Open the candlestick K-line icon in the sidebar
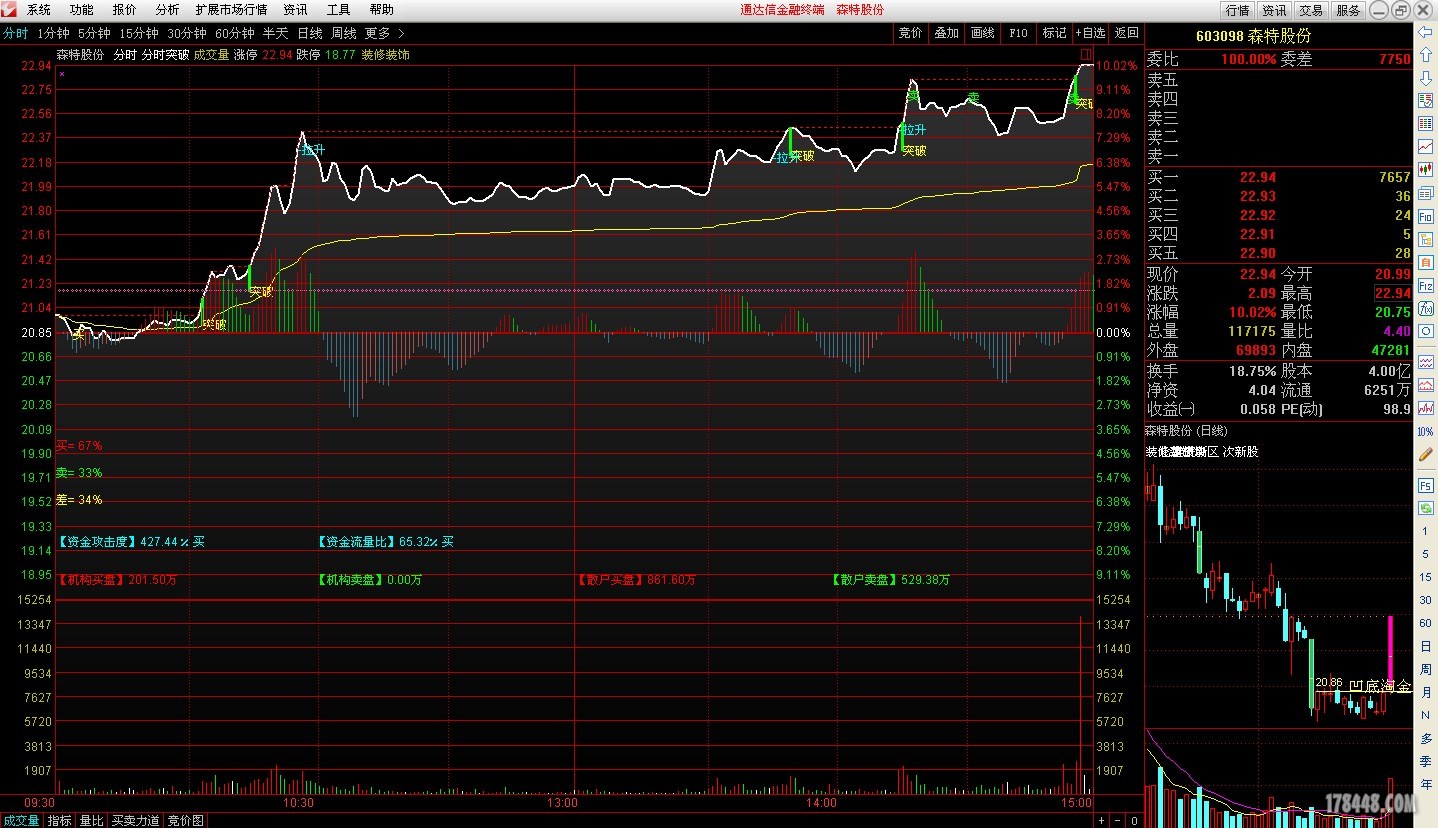Screen dimensions: 1438x828 (1425, 170)
